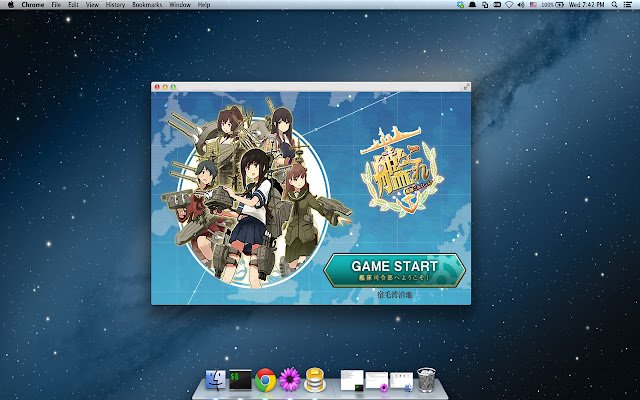Close the game window with red button
The width and height of the screenshot is (640, 400).
157,87
